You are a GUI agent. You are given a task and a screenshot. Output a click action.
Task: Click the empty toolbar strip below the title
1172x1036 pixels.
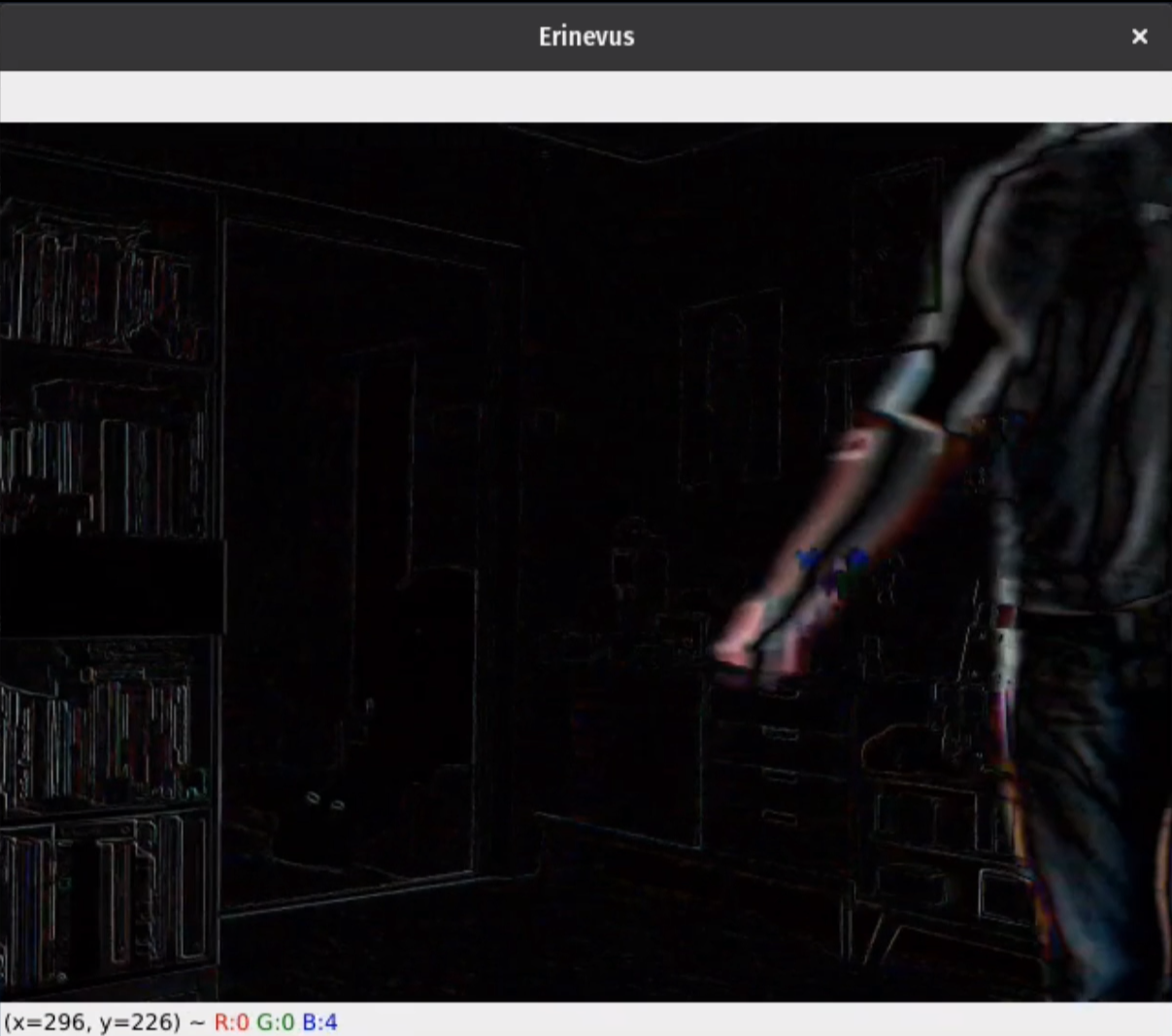click(x=586, y=96)
